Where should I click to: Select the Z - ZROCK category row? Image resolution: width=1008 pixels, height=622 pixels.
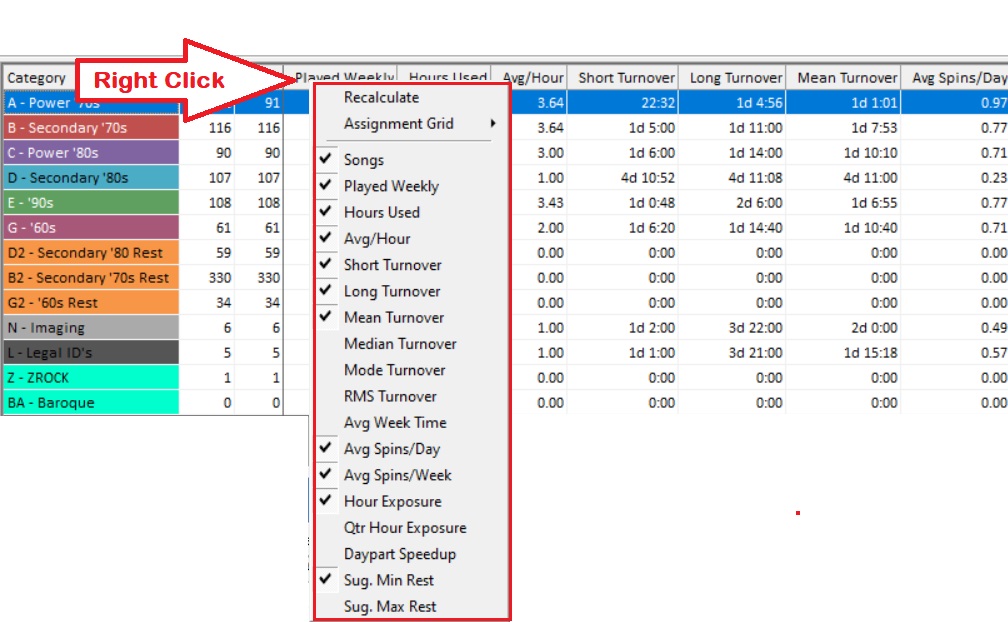tap(90, 378)
